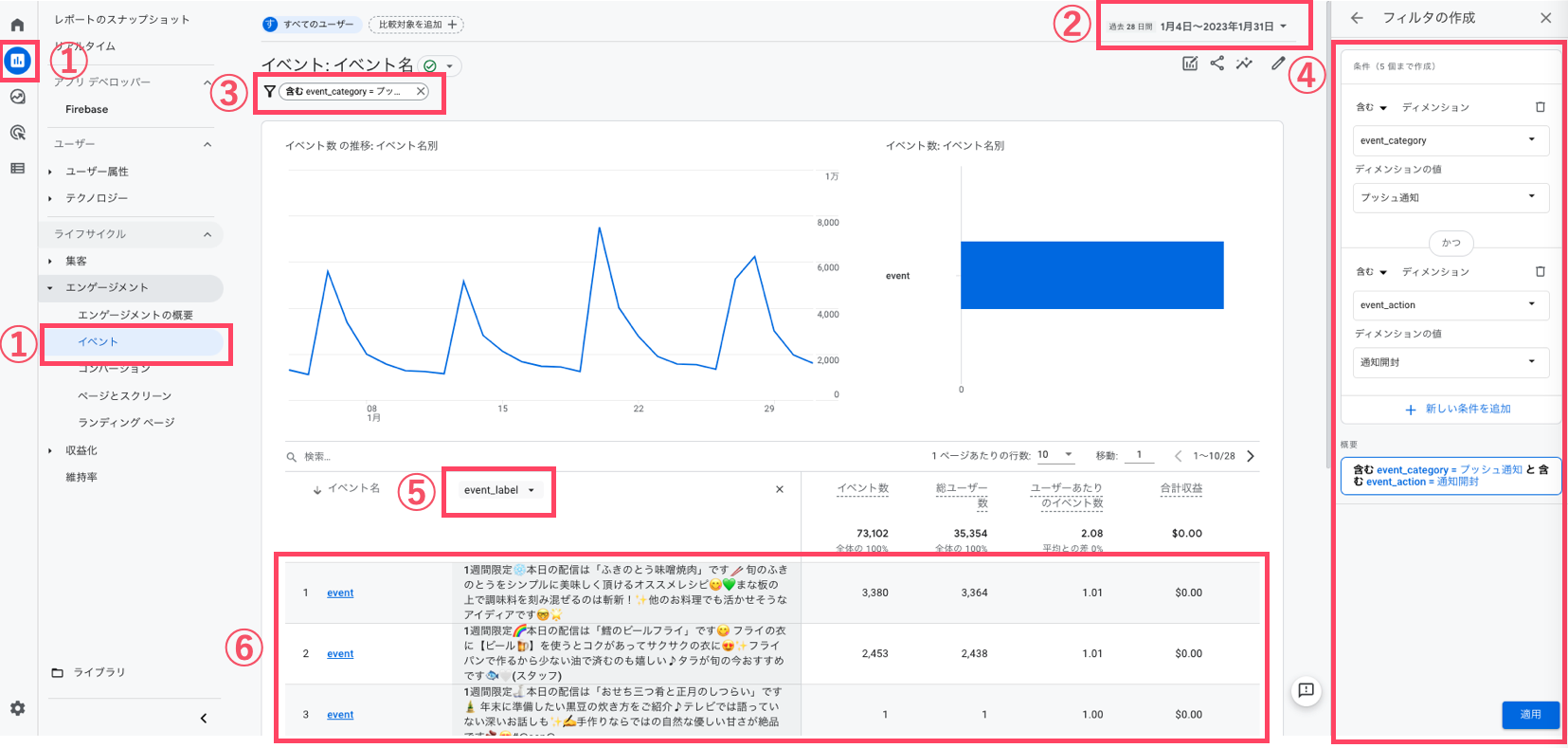Sort by the イベント数 column header
This screenshot has height=748, width=1568.
pos(863,488)
